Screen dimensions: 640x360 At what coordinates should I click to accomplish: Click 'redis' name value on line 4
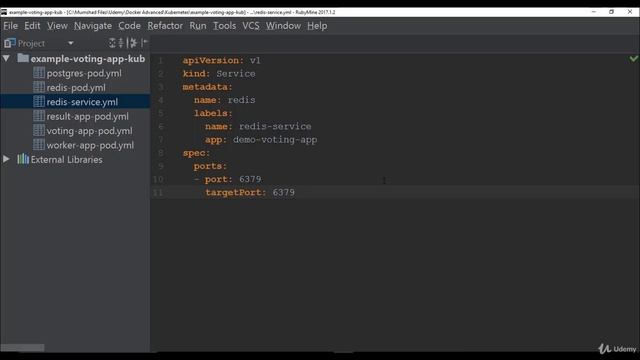(241, 100)
